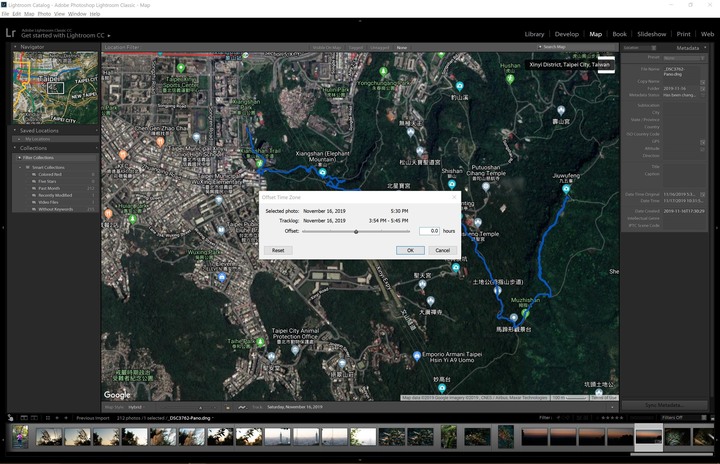The height and width of the screenshot is (464, 720).
Task: Open the Slideshow module
Action: pyautogui.click(x=651, y=34)
